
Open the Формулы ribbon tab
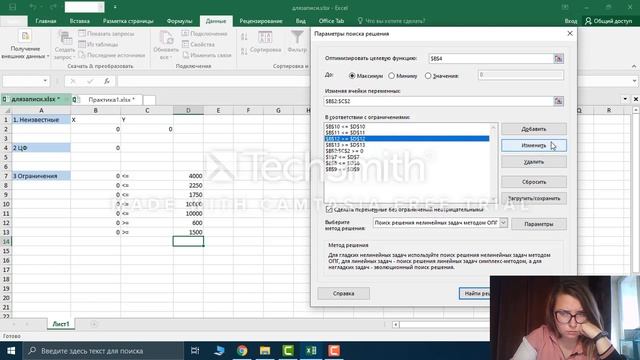coord(179,21)
